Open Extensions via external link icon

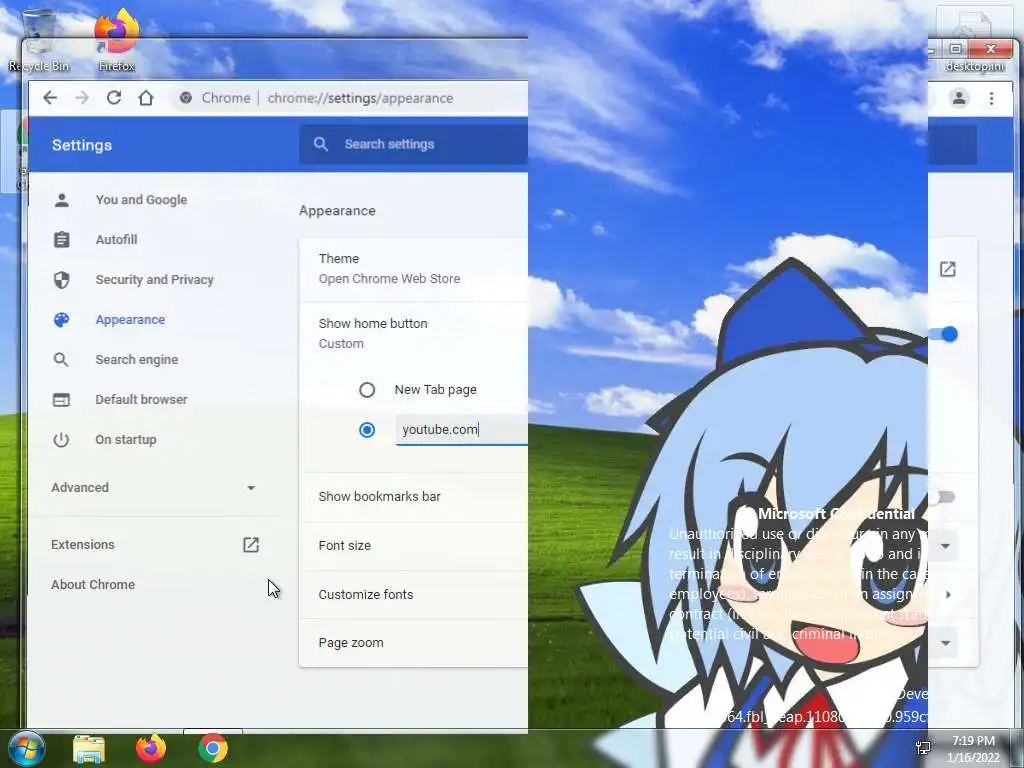(251, 545)
